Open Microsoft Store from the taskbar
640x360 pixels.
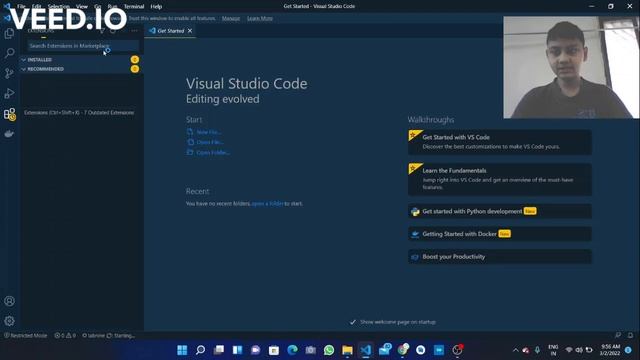pos(274,350)
